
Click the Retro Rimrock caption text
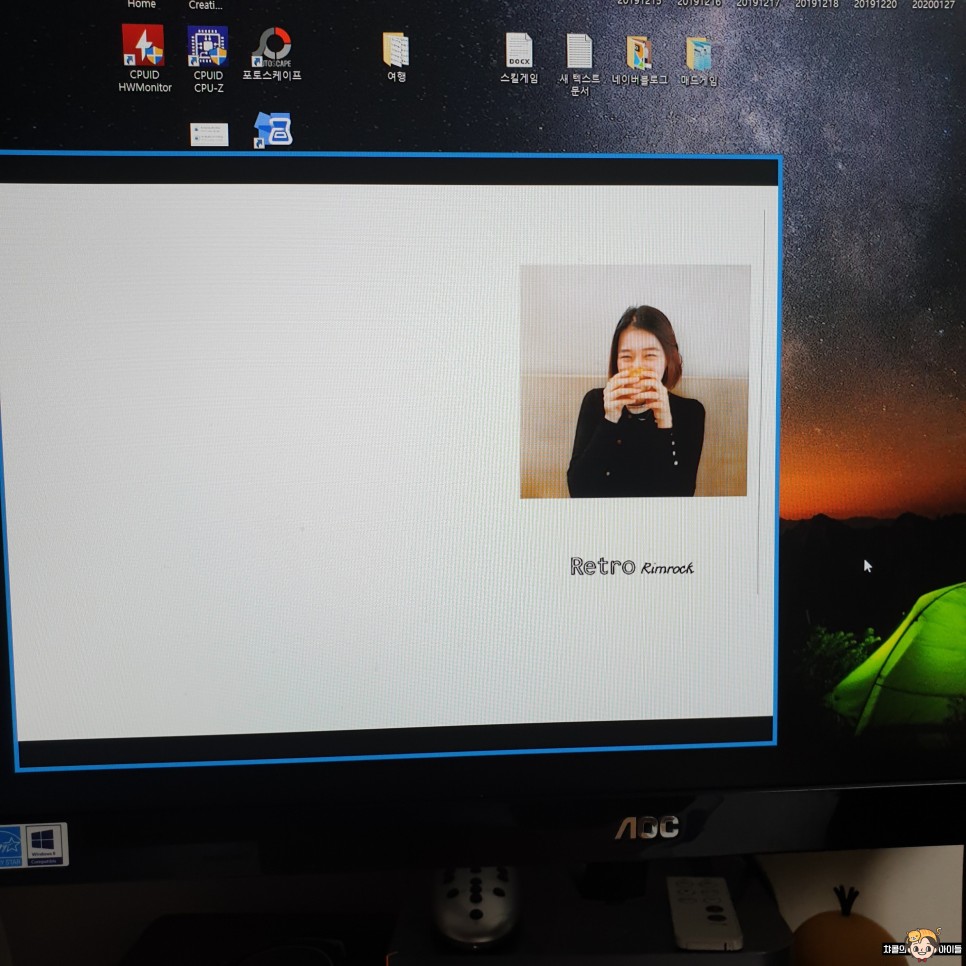tap(631, 567)
